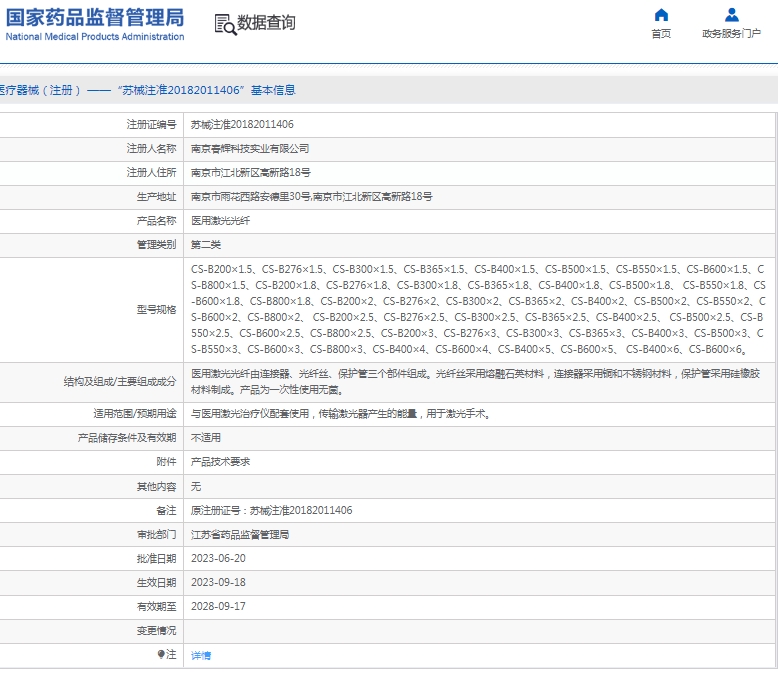778x674 pixels.
Task: Click the 管理类别 label
Action: (x=156, y=245)
